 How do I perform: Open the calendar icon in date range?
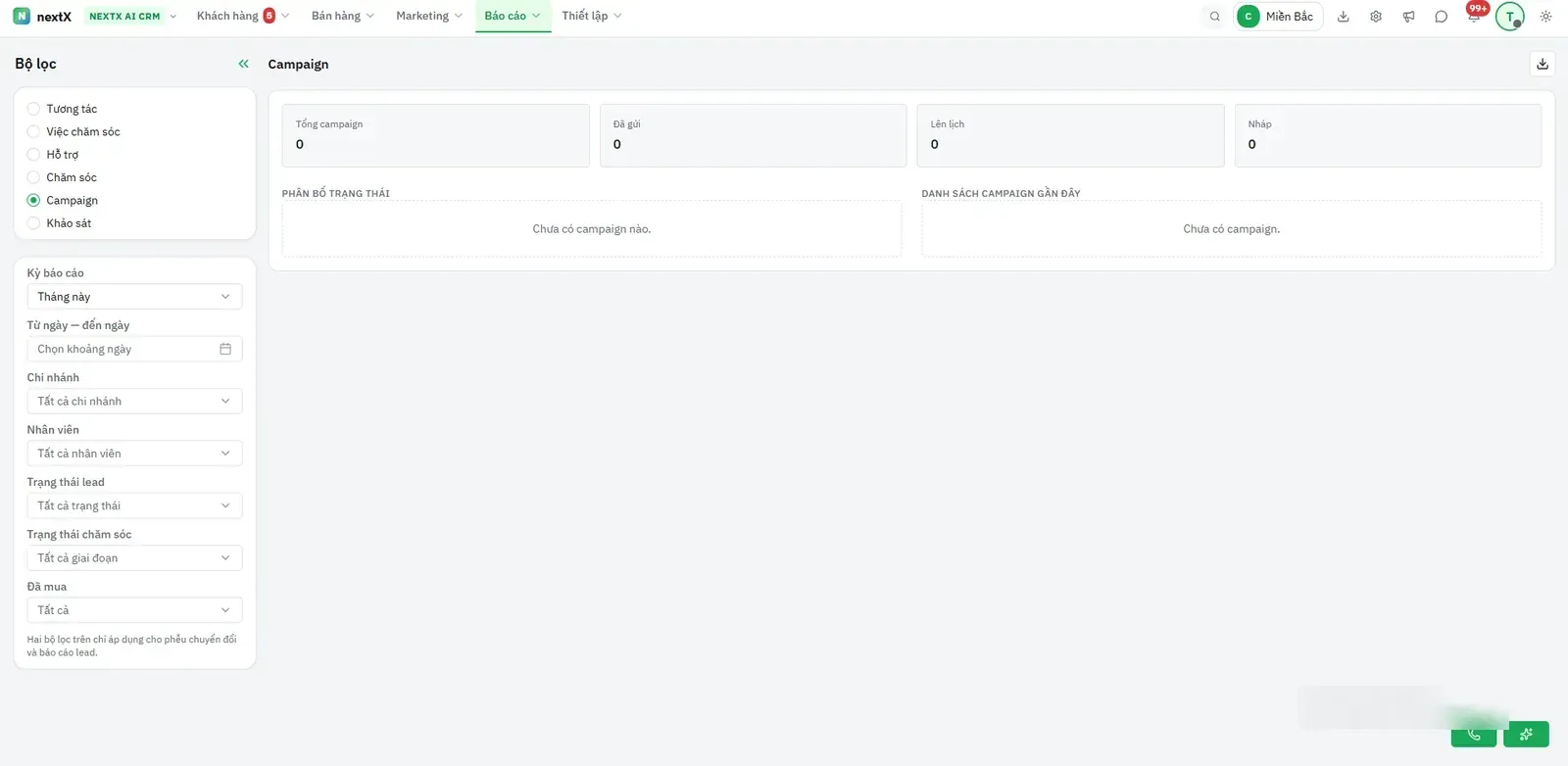click(225, 349)
